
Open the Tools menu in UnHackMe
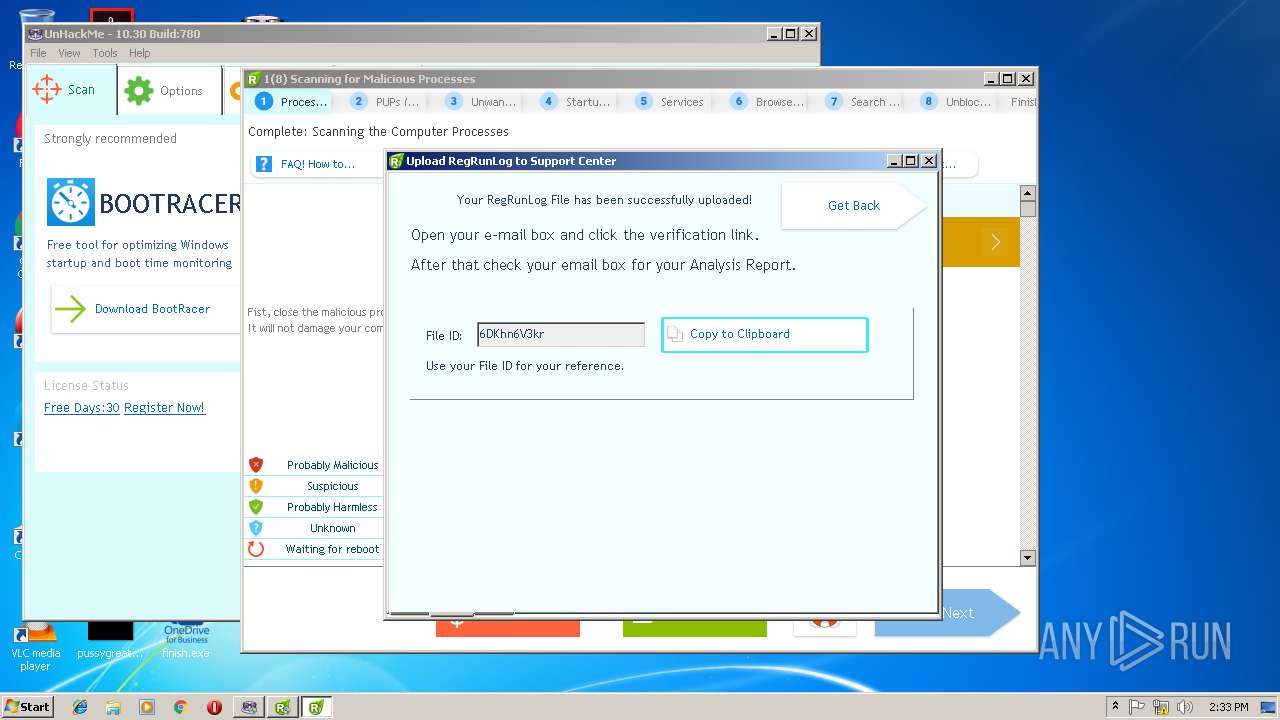[105, 53]
